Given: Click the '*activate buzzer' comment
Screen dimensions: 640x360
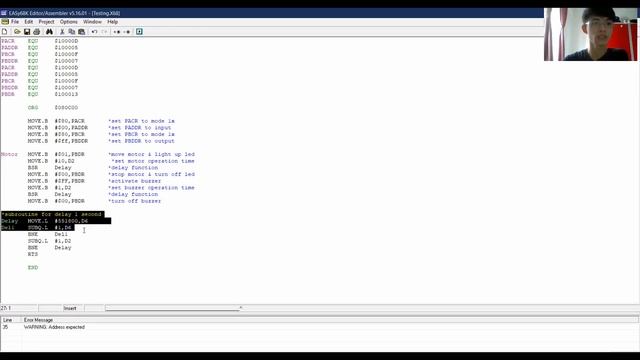Looking at the screenshot, I should coord(135,181).
